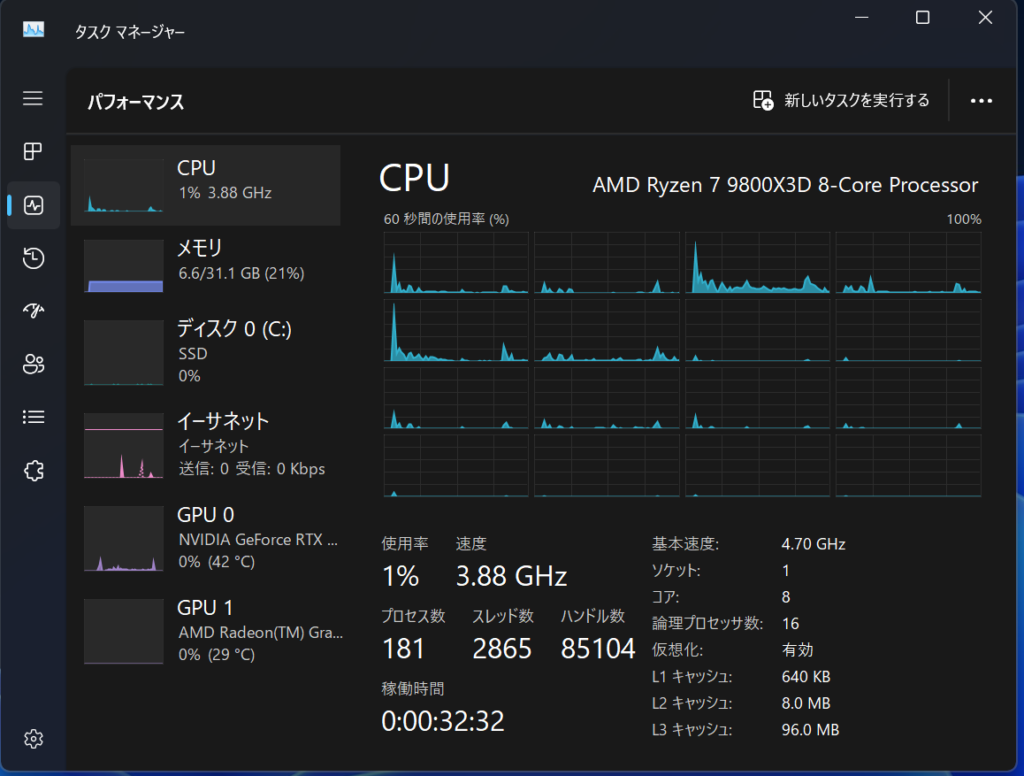This screenshot has height=776, width=1024.
Task: Click the third logical processor graph in top row
Action: (758, 263)
